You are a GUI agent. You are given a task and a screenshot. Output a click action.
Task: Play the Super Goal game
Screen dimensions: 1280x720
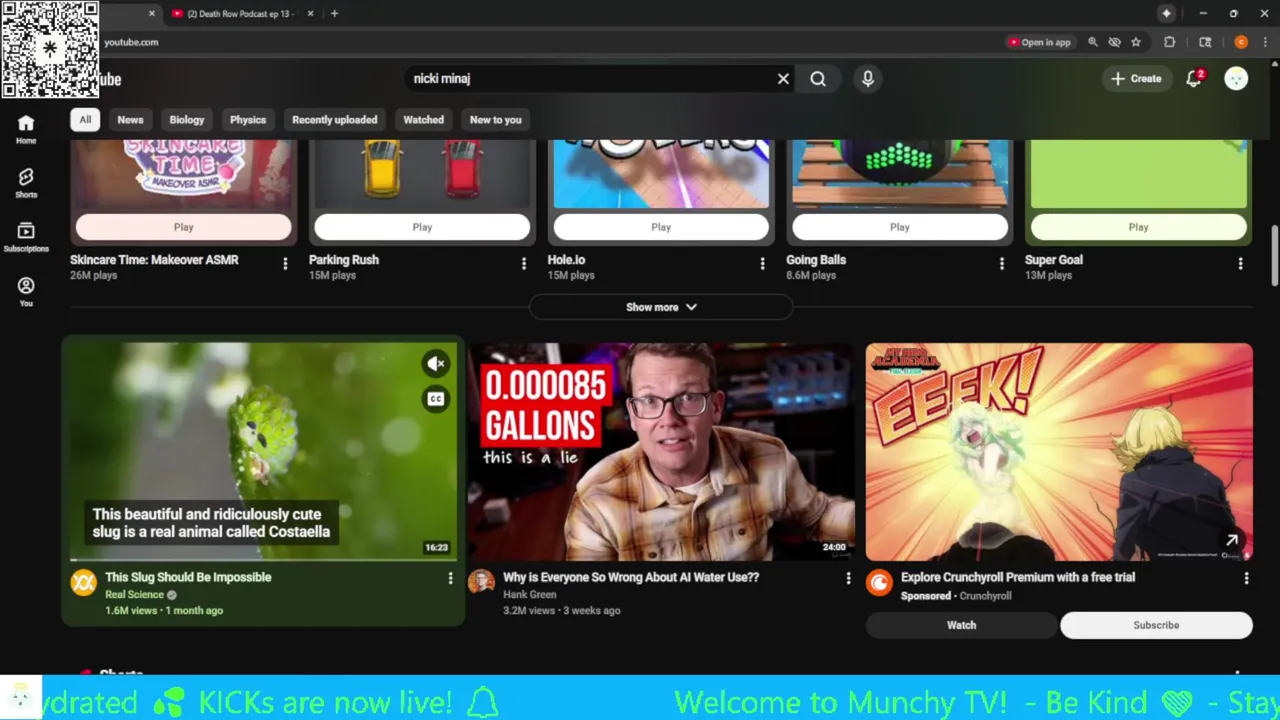click(x=1138, y=227)
